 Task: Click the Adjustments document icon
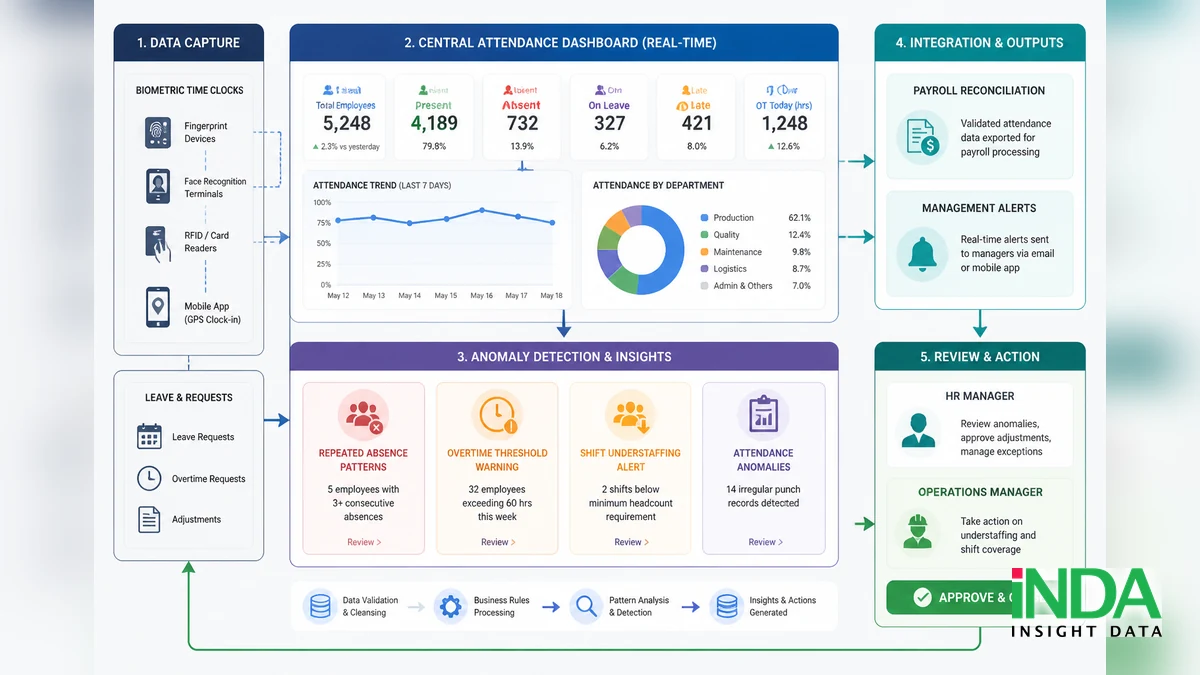pyautogui.click(x=149, y=519)
